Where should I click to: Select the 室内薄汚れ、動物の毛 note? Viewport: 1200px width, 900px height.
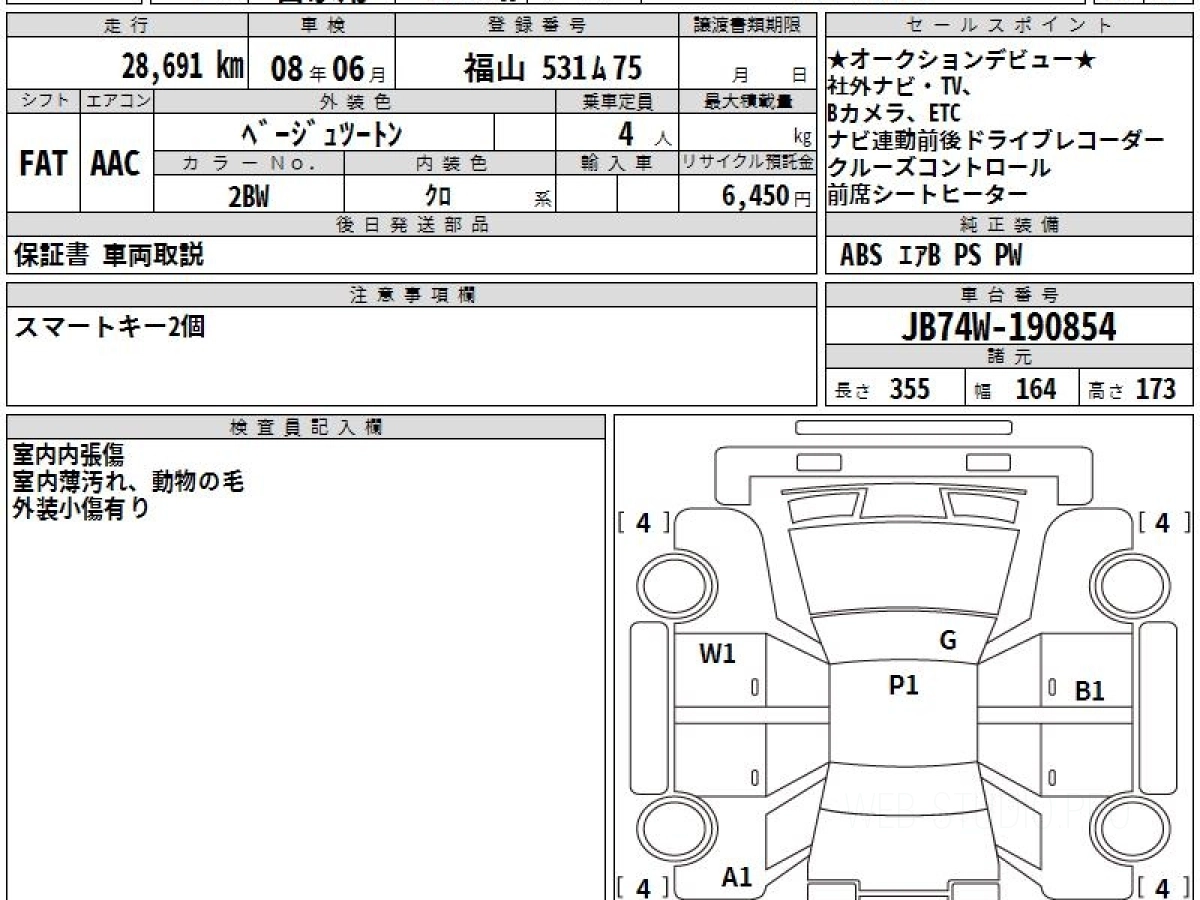coord(128,482)
